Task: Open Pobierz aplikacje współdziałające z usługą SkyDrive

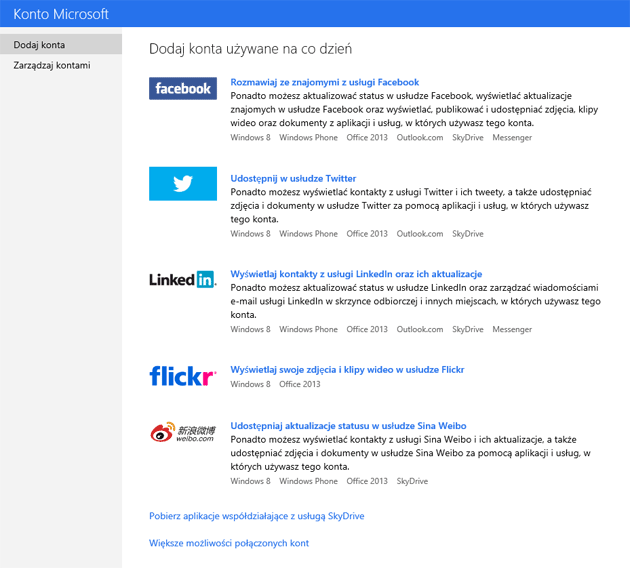Action: (257, 516)
